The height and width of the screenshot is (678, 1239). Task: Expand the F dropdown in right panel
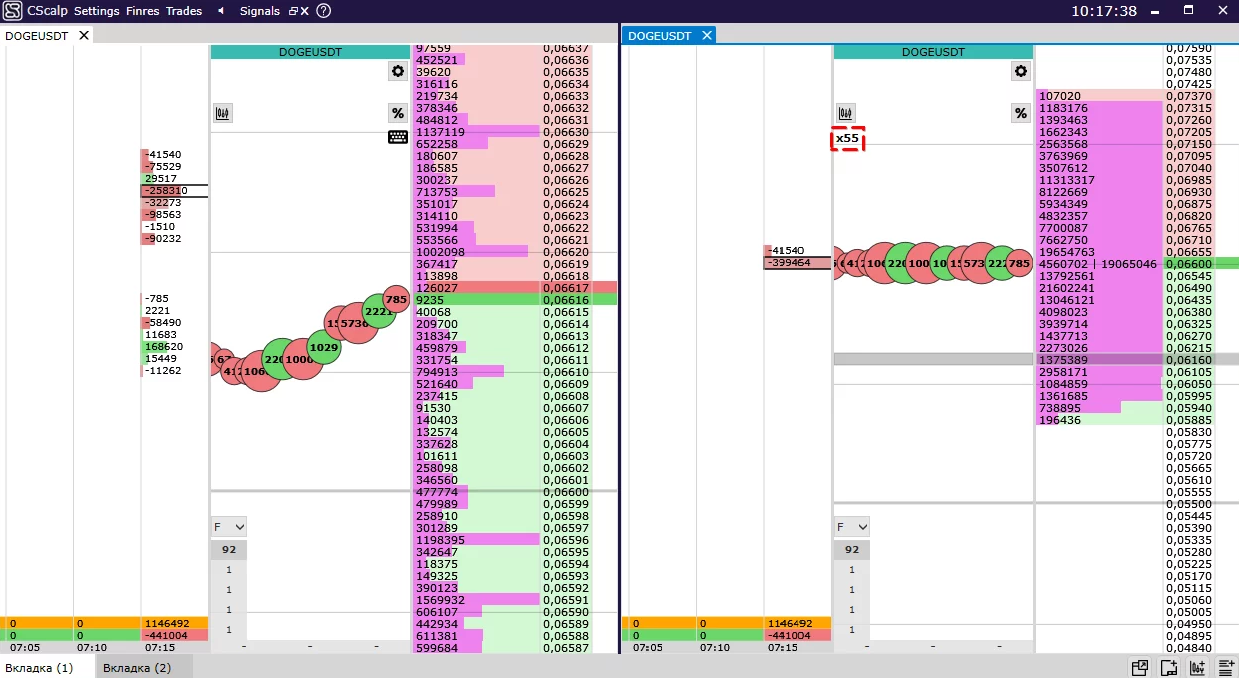(x=851, y=526)
